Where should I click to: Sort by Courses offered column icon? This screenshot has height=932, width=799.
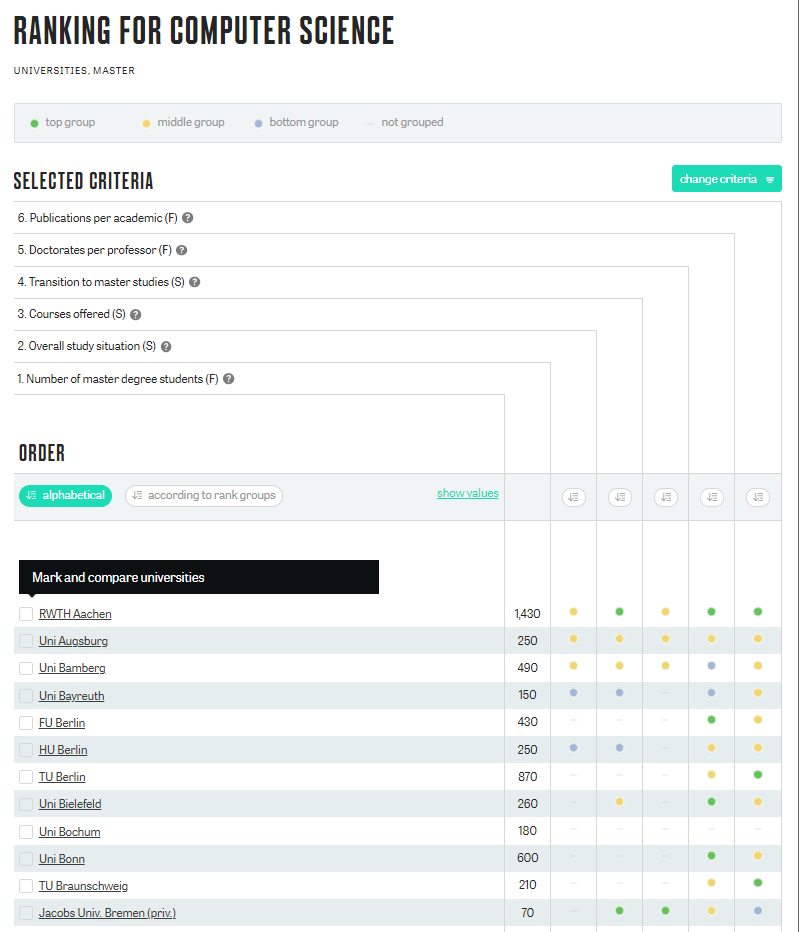tap(620, 497)
